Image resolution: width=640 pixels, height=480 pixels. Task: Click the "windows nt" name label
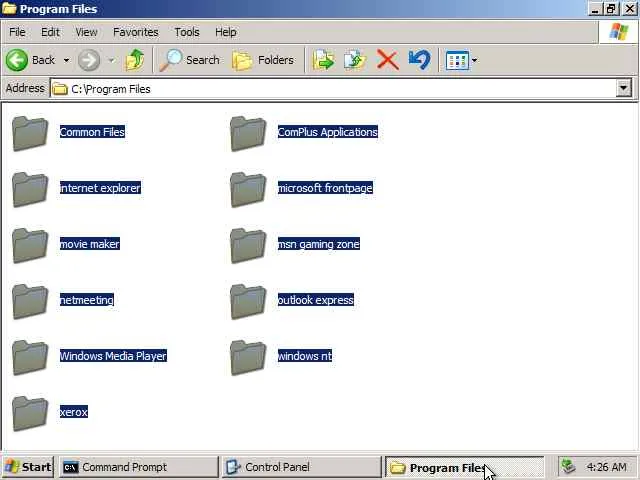click(x=305, y=356)
